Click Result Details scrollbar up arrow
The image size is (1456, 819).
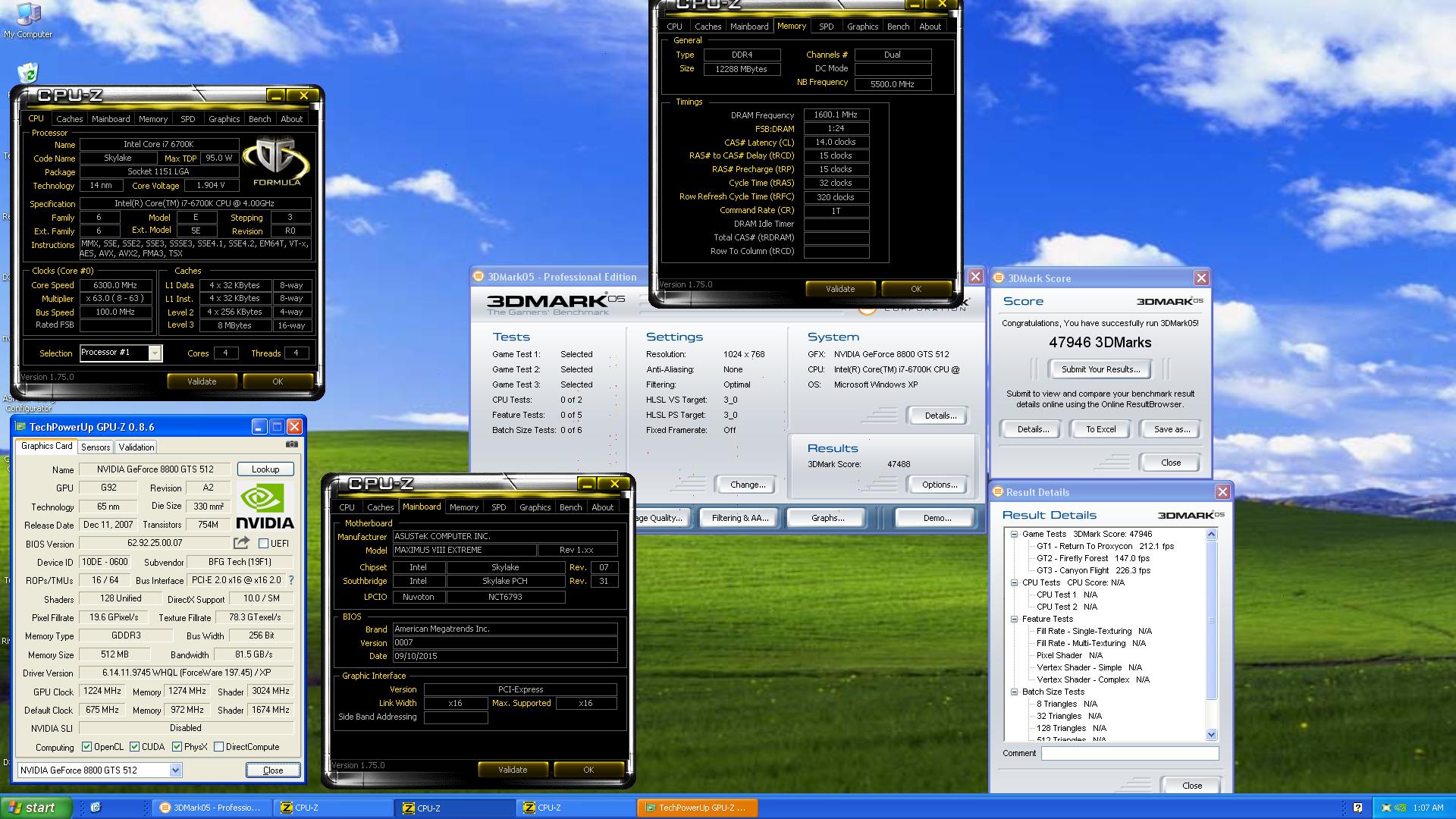pyautogui.click(x=1211, y=534)
